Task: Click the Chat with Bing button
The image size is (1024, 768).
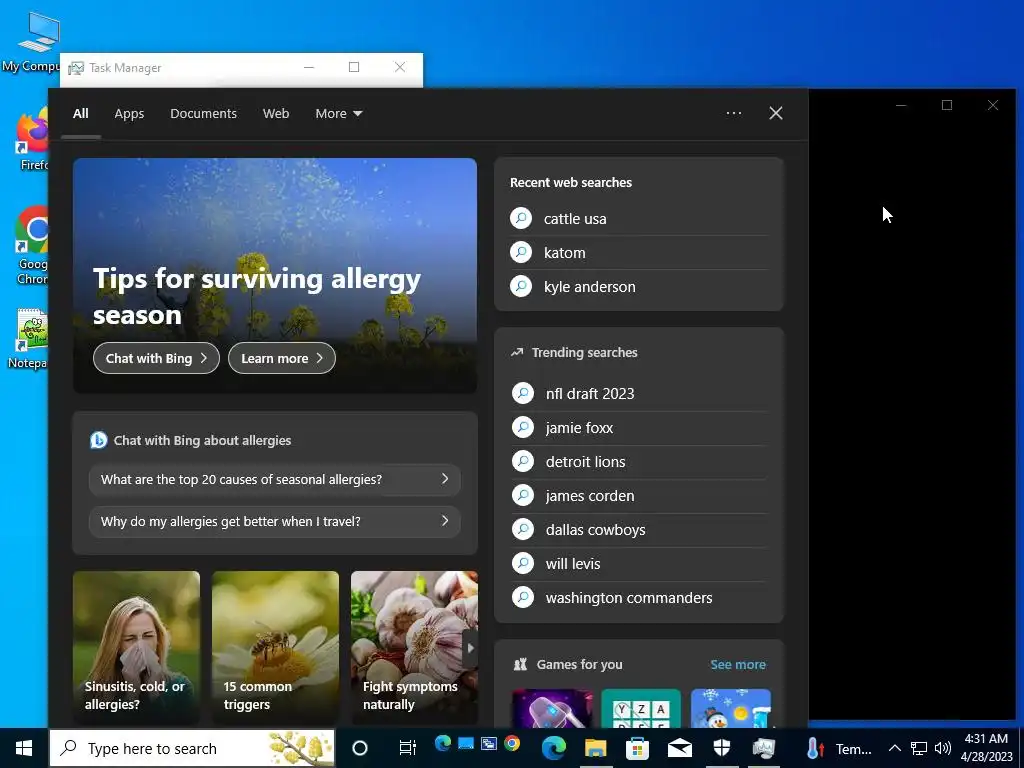Action: pos(156,358)
